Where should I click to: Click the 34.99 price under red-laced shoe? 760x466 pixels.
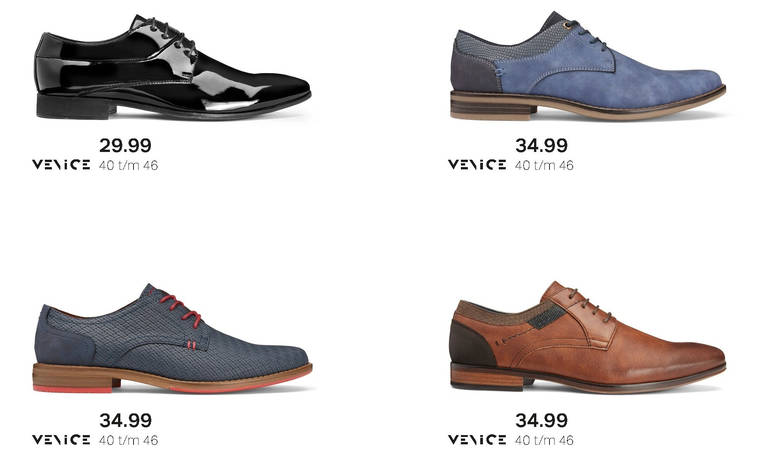126,420
